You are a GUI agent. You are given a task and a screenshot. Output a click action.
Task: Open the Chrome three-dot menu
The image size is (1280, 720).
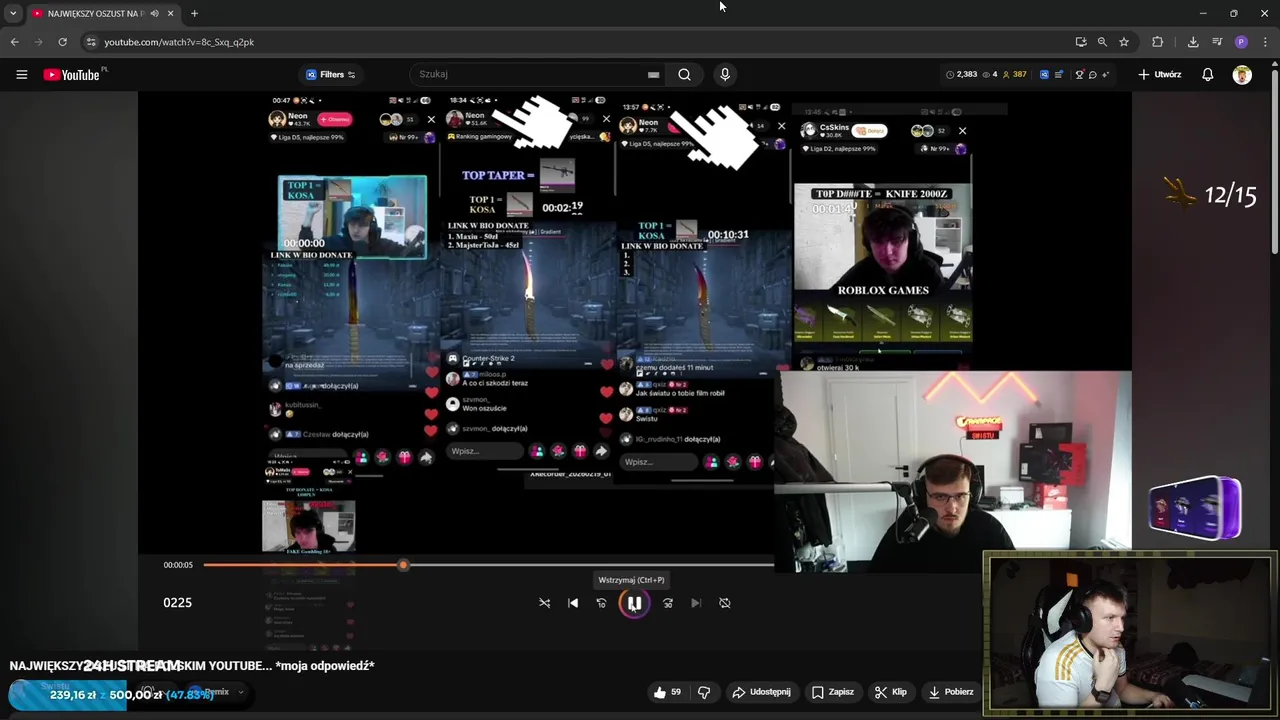coord(1265,42)
